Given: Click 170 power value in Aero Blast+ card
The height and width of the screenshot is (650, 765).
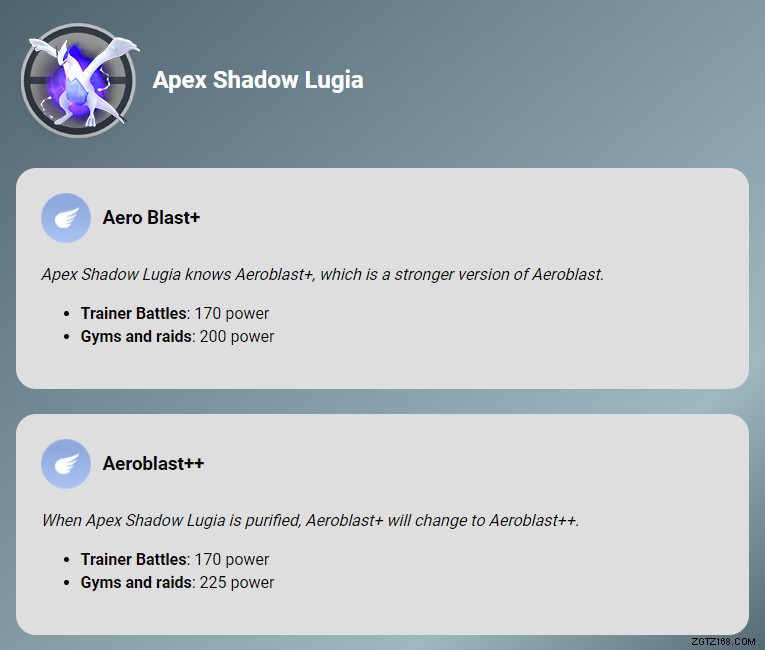Looking at the screenshot, I should [232, 313].
